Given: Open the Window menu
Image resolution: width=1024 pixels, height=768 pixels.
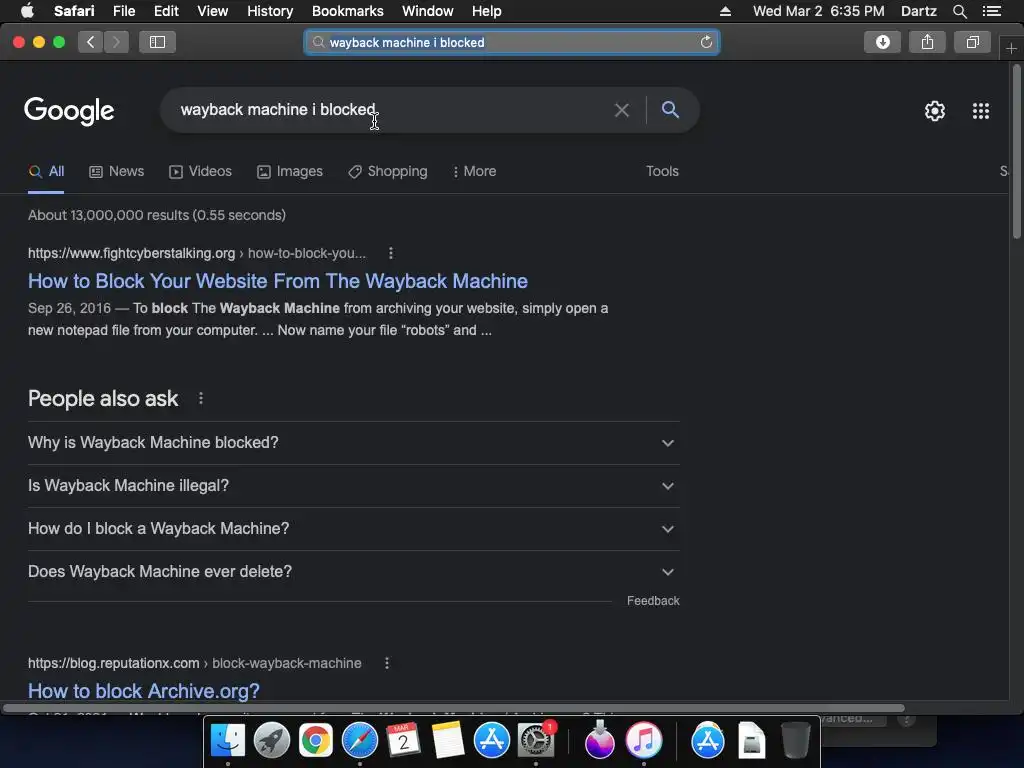Looking at the screenshot, I should click(427, 11).
